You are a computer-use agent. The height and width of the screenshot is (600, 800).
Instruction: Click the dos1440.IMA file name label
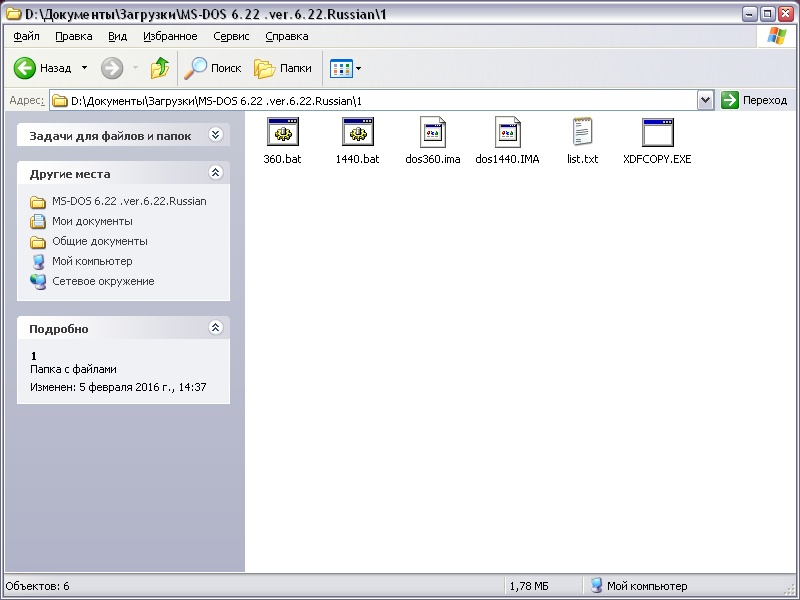[507, 159]
